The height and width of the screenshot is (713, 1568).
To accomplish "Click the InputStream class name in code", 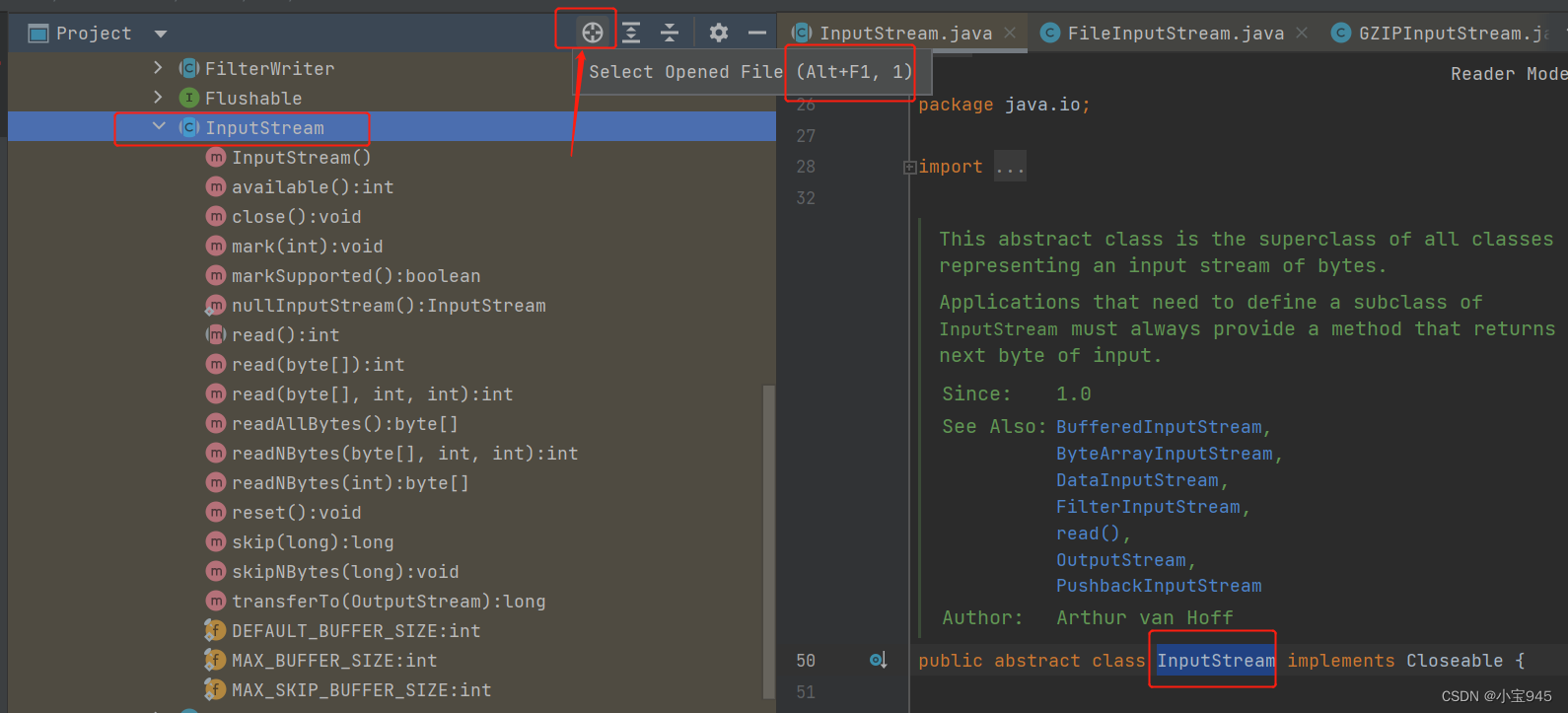I will [1215, 661].
